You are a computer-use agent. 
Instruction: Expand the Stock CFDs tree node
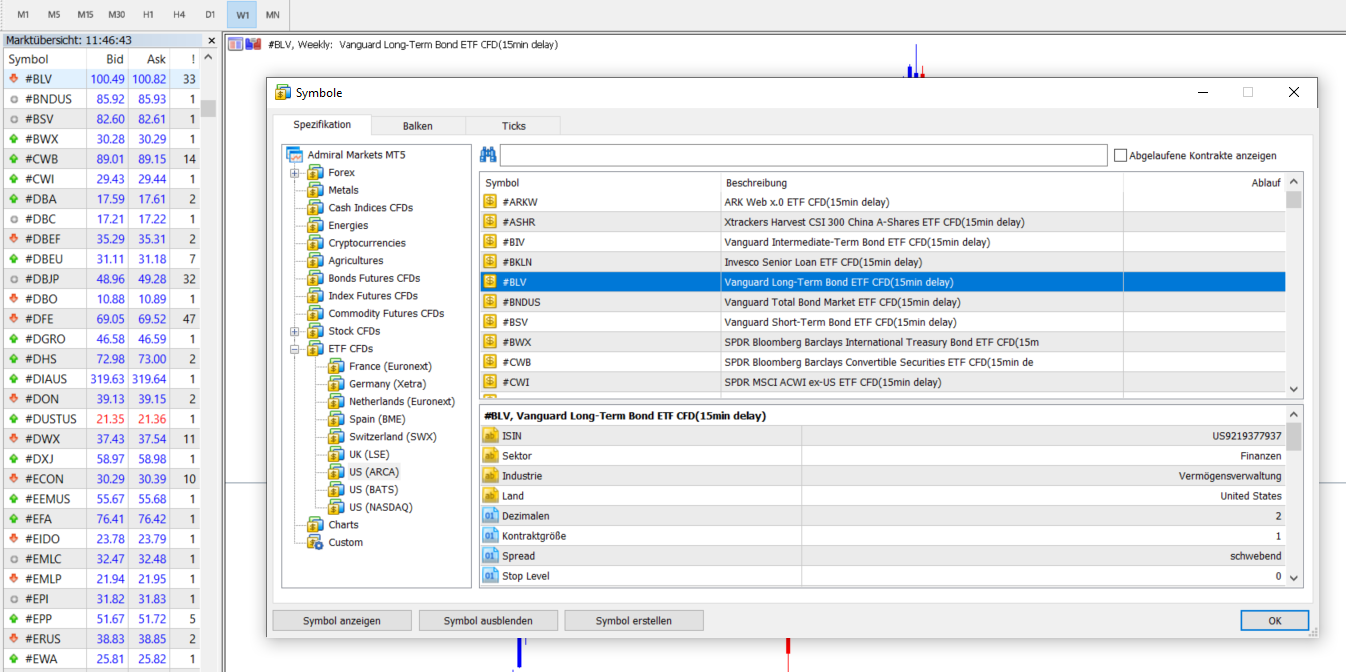295,331
